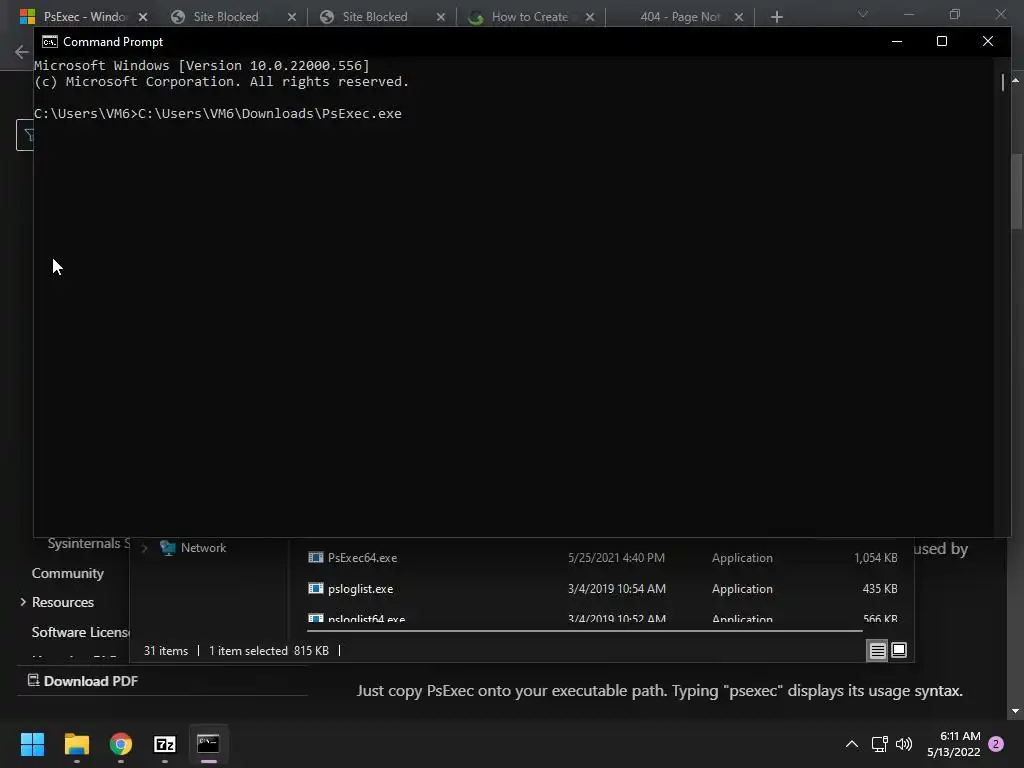Viewport: 1024px width, 768px height.
Task: Click the 5/13/2022 date in taskbar
Action: [953, 752]
